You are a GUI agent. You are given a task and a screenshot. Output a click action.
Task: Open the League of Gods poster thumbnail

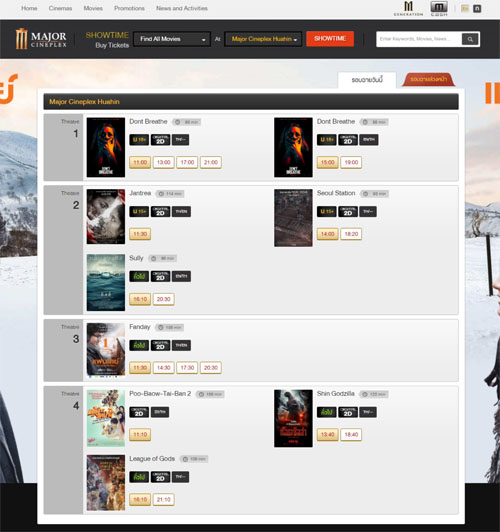(x=106, y=482)
